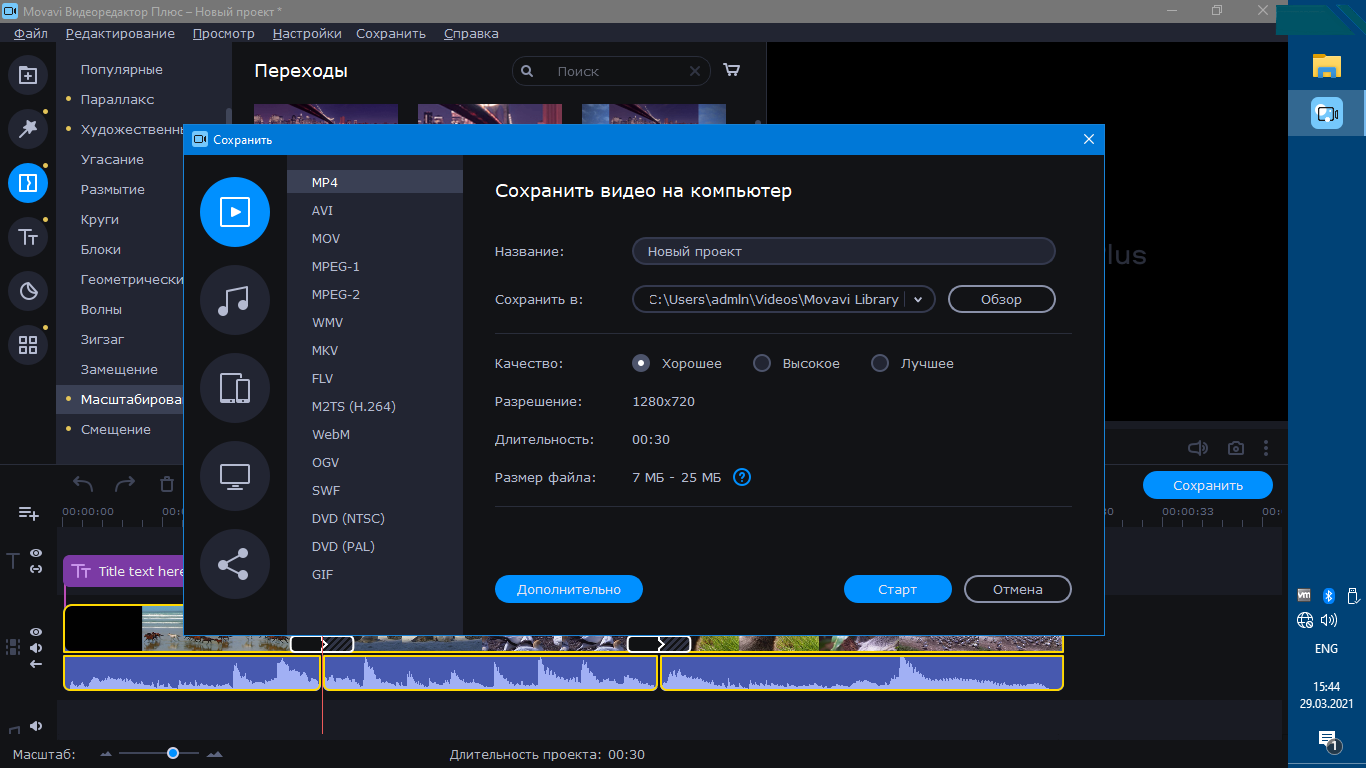The height and width of the screenshot is (768, 1366).
Task: Select the audio export category icon
Action: 235,300
